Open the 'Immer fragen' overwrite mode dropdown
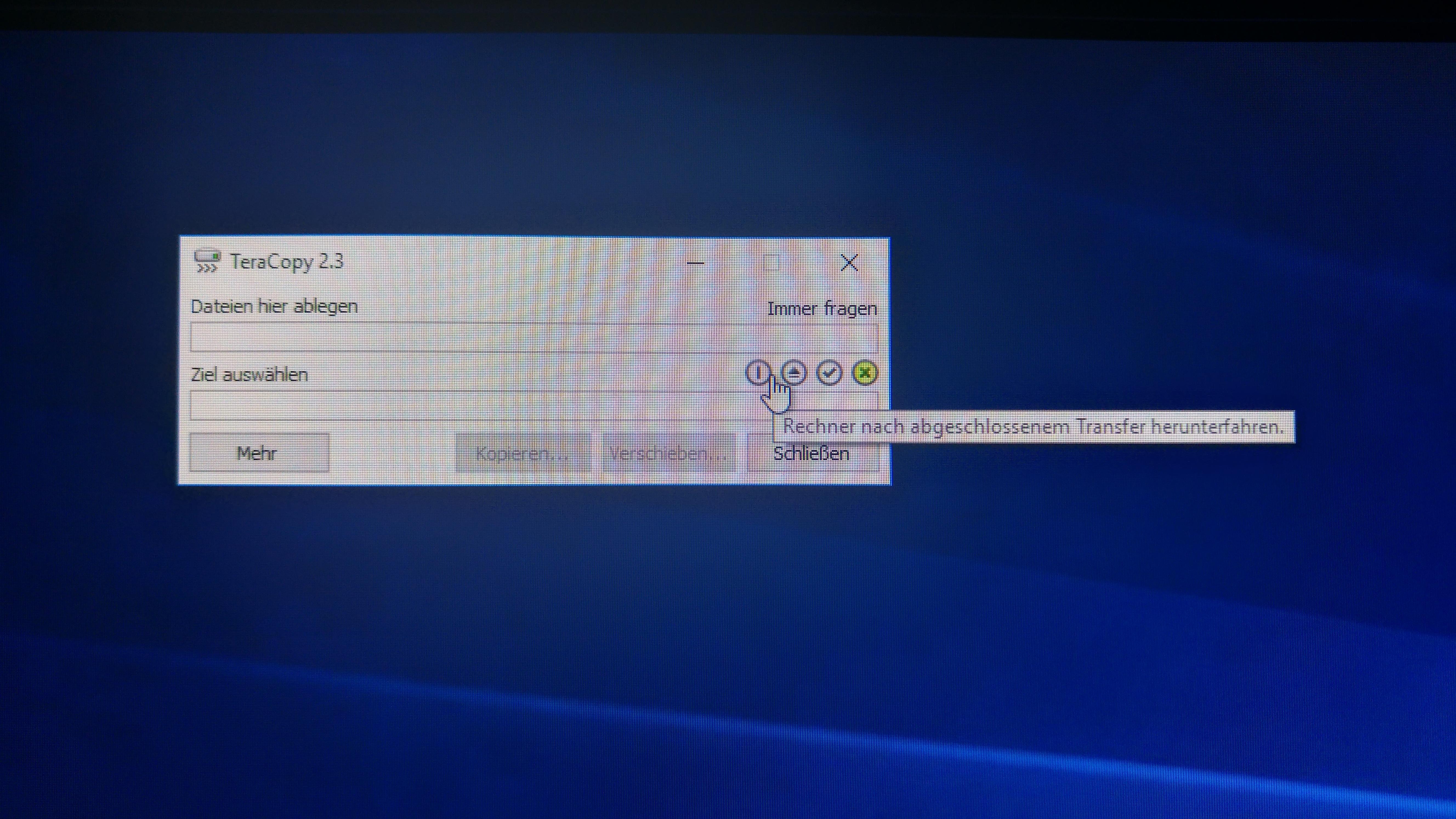Image resolution: width=1456 pixels, height=819 pixels. tap(822, 309)
